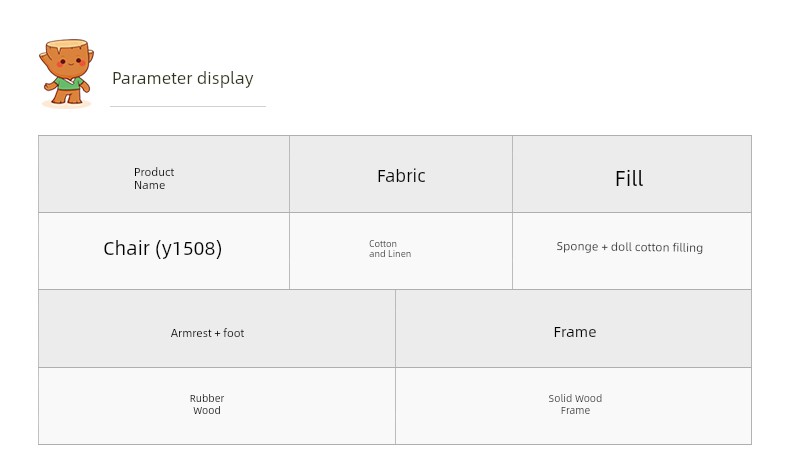Select the Fill header cell
This screenshot has height=462, width=790.
[x=632, y=174]
